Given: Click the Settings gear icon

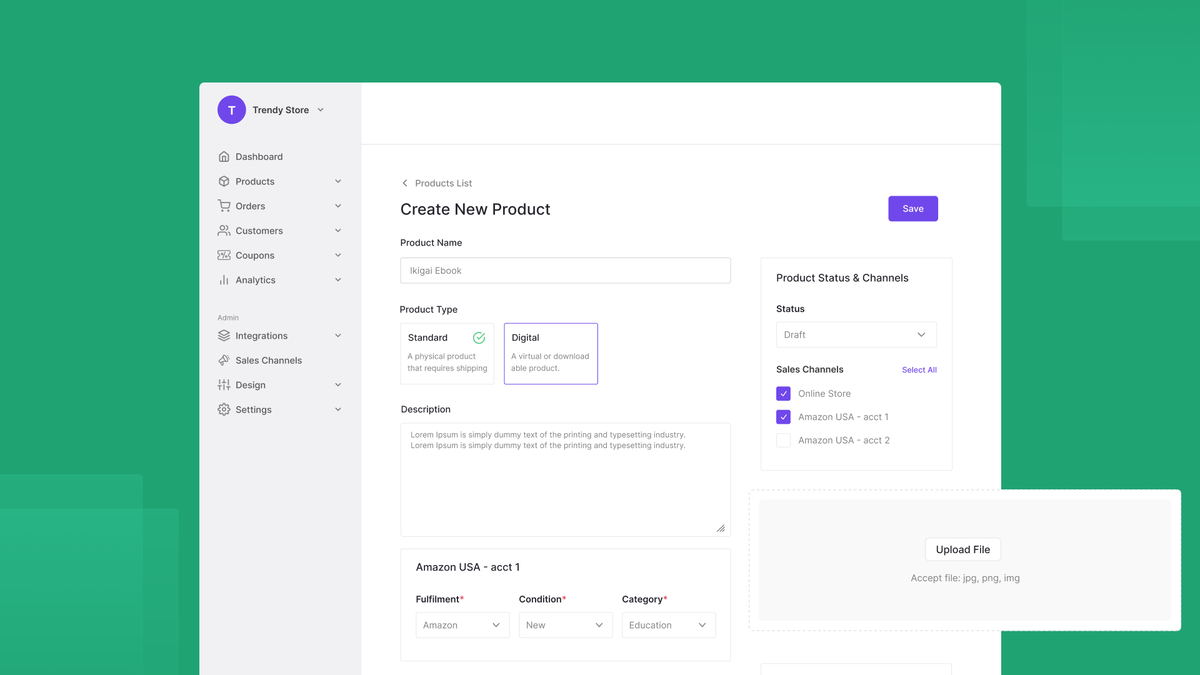Looking at the screenshot, I should point(224,409).
